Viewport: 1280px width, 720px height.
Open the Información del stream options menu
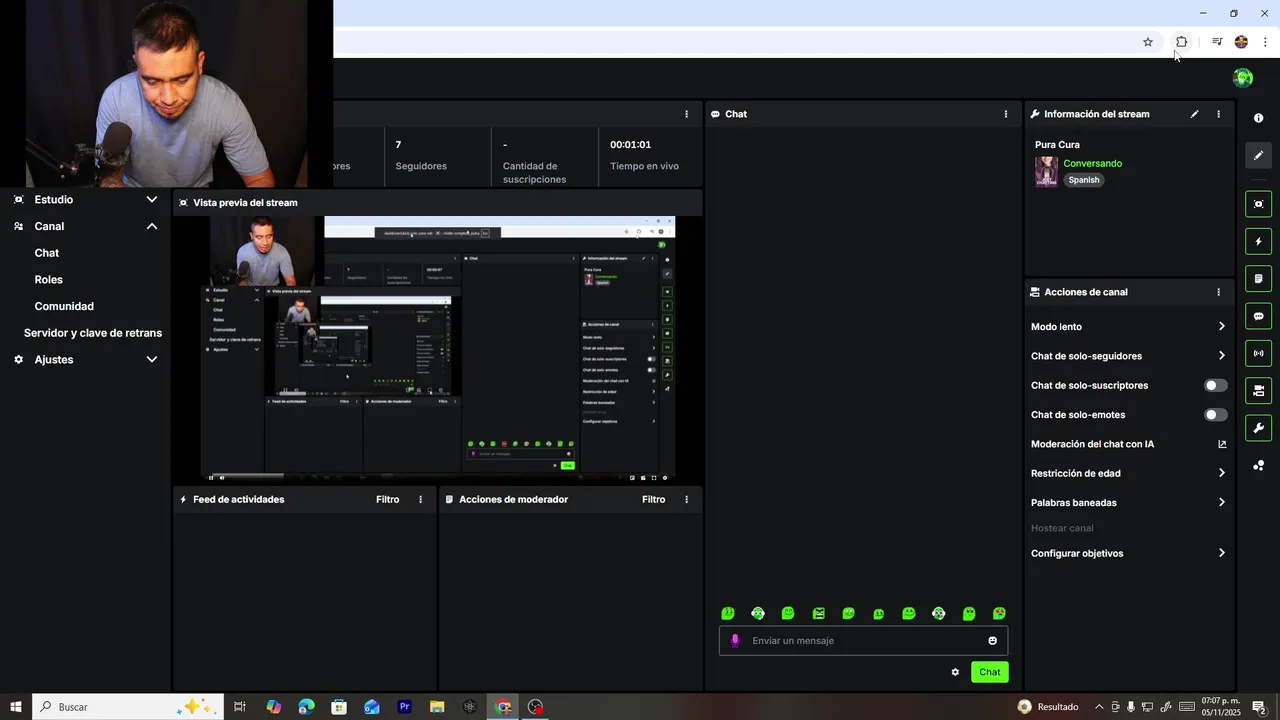[x=1218, y=114]
